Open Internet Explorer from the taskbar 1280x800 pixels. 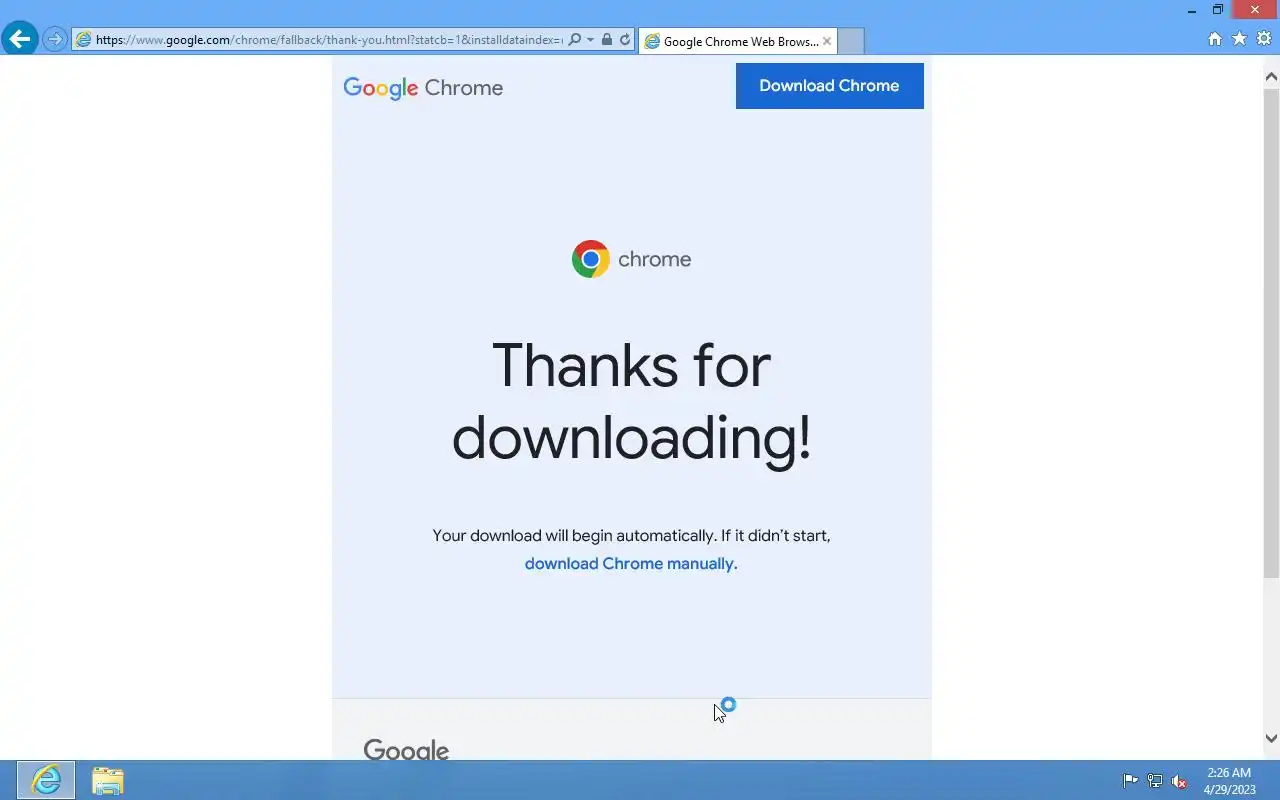click(x=46, y=780)
